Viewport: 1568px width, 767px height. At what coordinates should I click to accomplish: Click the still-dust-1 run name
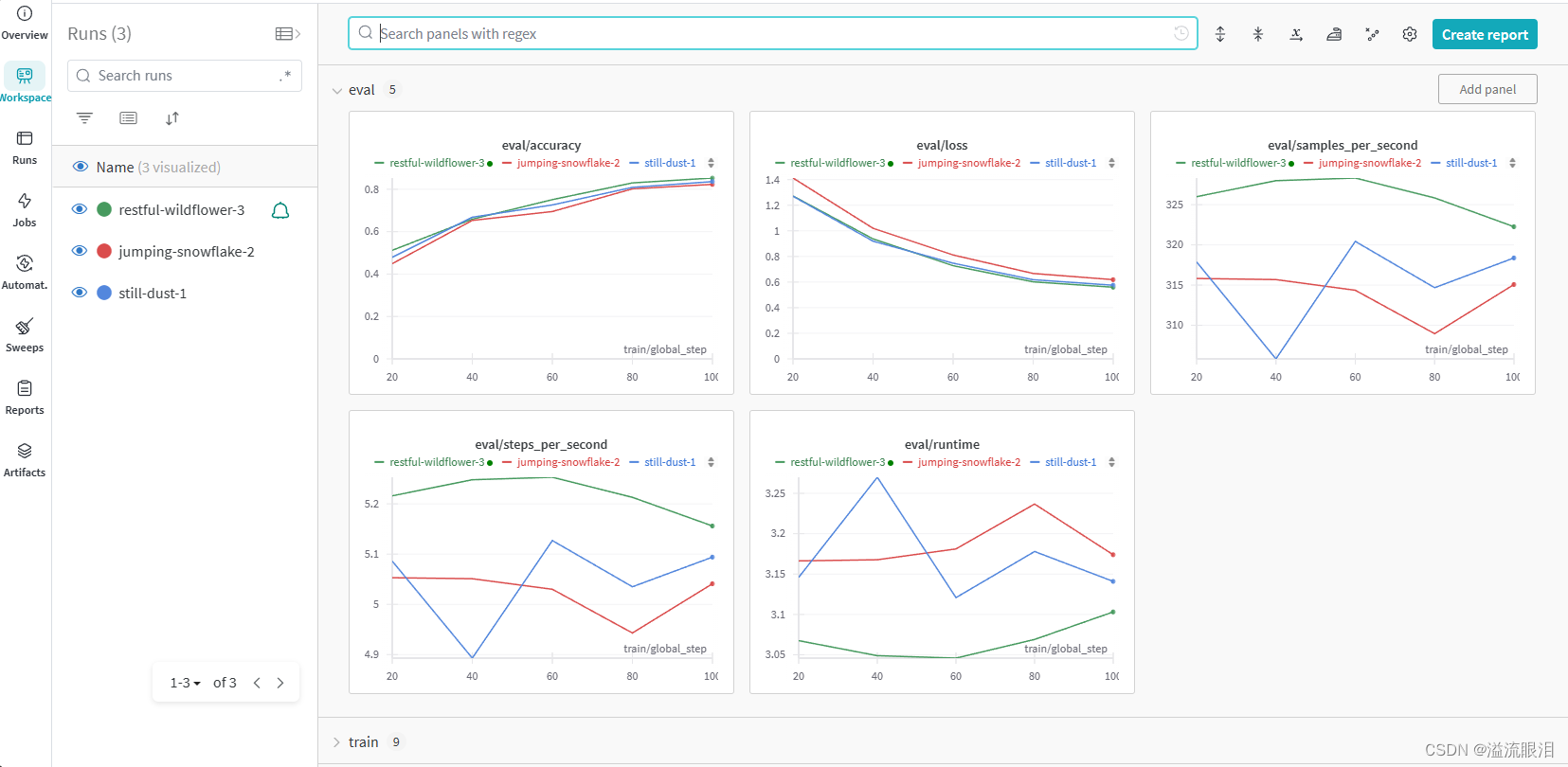(153, 294)
